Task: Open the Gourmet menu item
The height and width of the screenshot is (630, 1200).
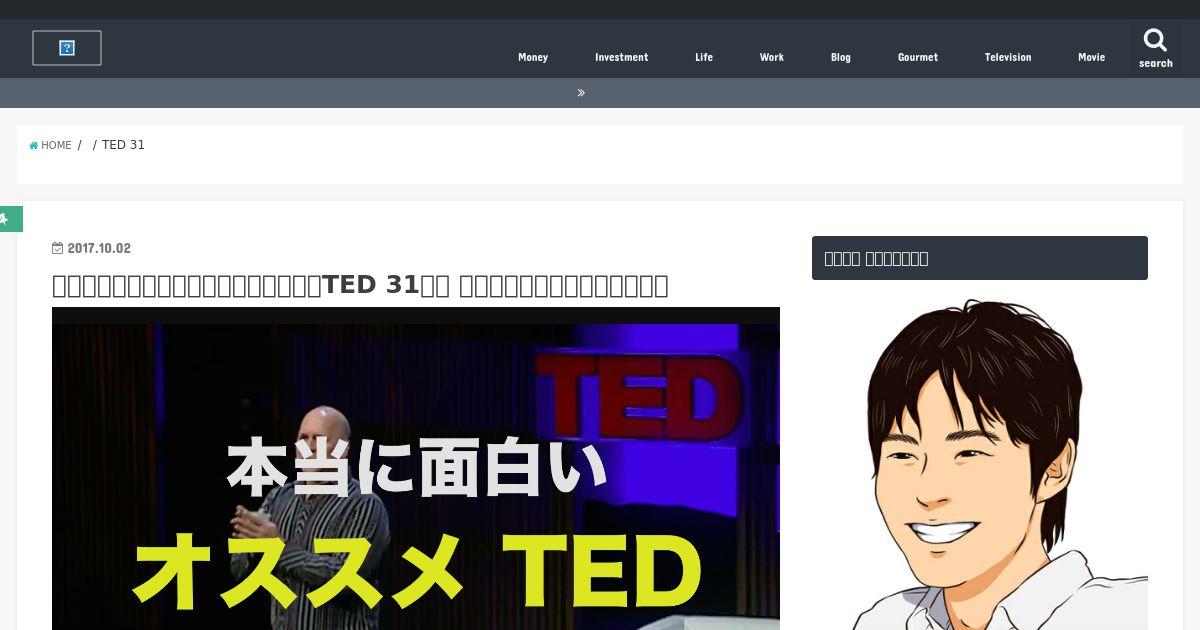Action: pos(917,57)
